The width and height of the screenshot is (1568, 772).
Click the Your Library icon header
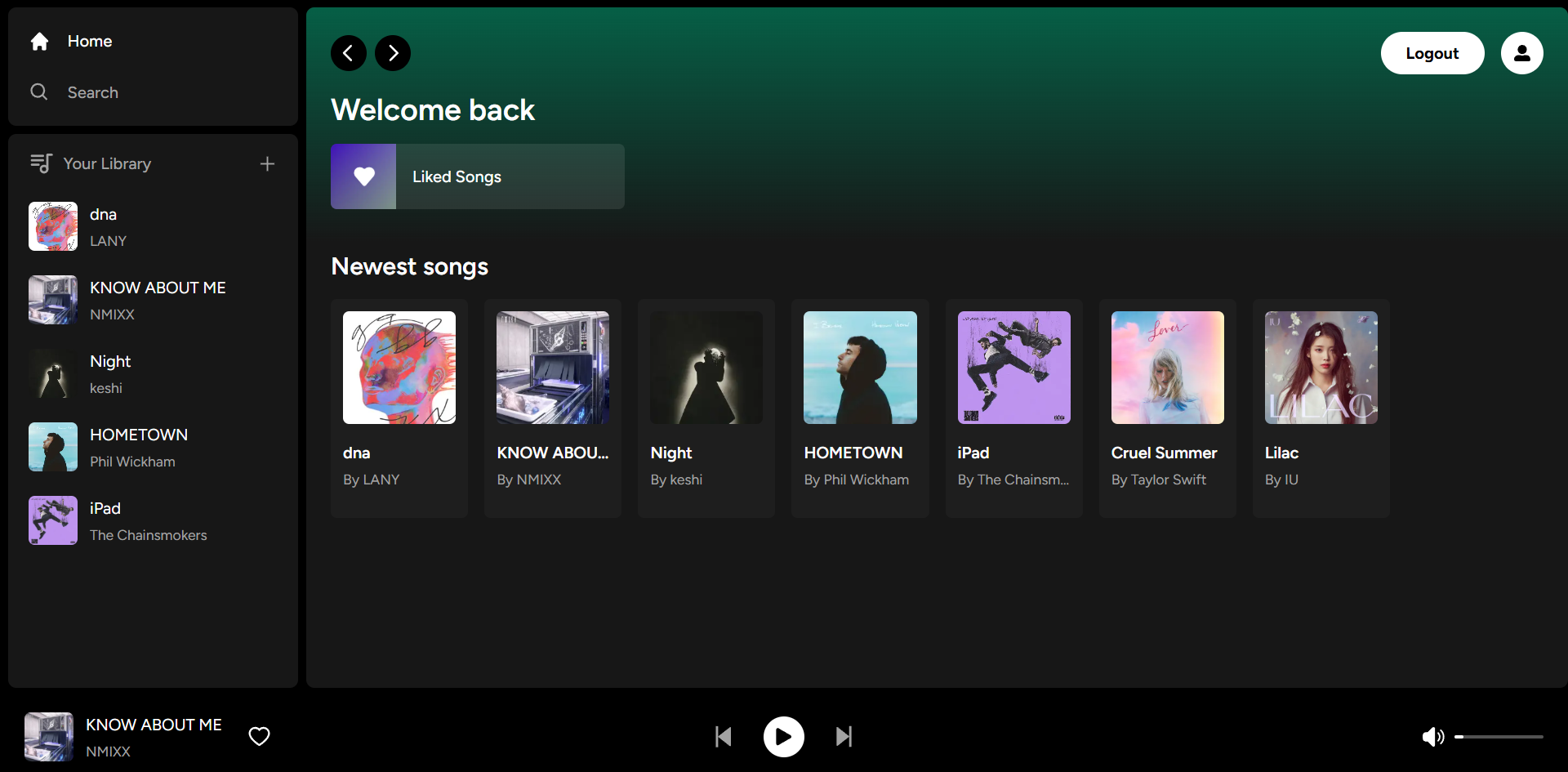(x=41, y=164)
